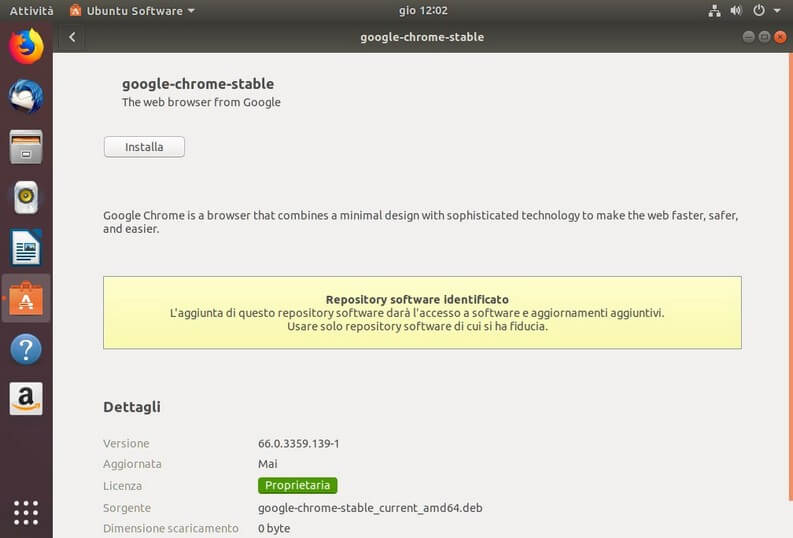Click the google-chrome-stable page heading
This screenshot has height=538, width=793.
click(x=198, y=84)
